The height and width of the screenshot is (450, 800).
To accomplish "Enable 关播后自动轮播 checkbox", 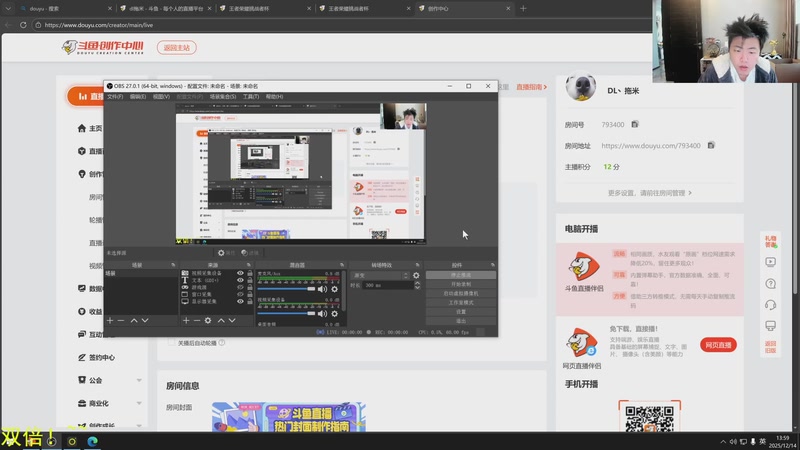I will coord(171,342).
